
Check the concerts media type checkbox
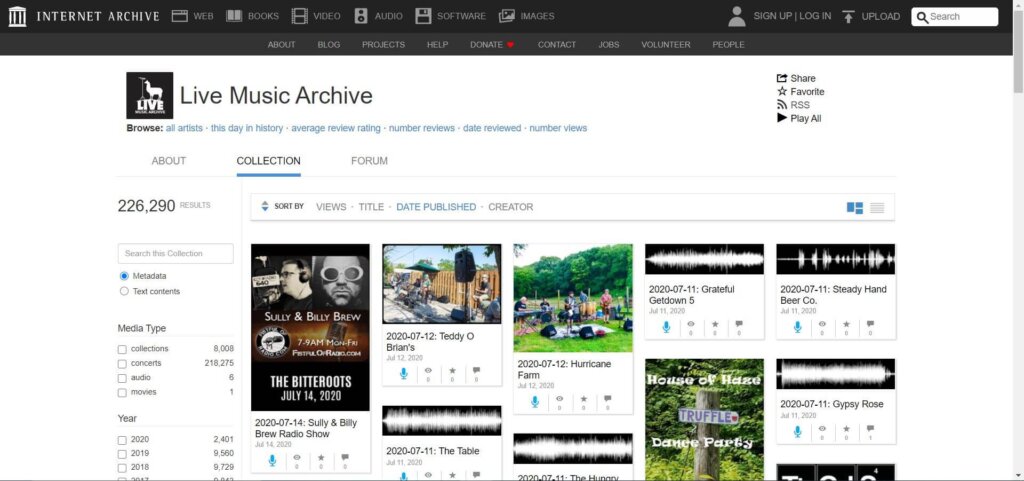click(x=122, y=364)
